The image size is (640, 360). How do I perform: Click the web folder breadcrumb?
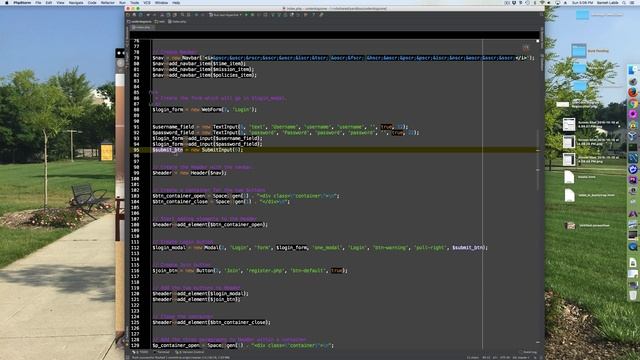click(x=160, y=22)
